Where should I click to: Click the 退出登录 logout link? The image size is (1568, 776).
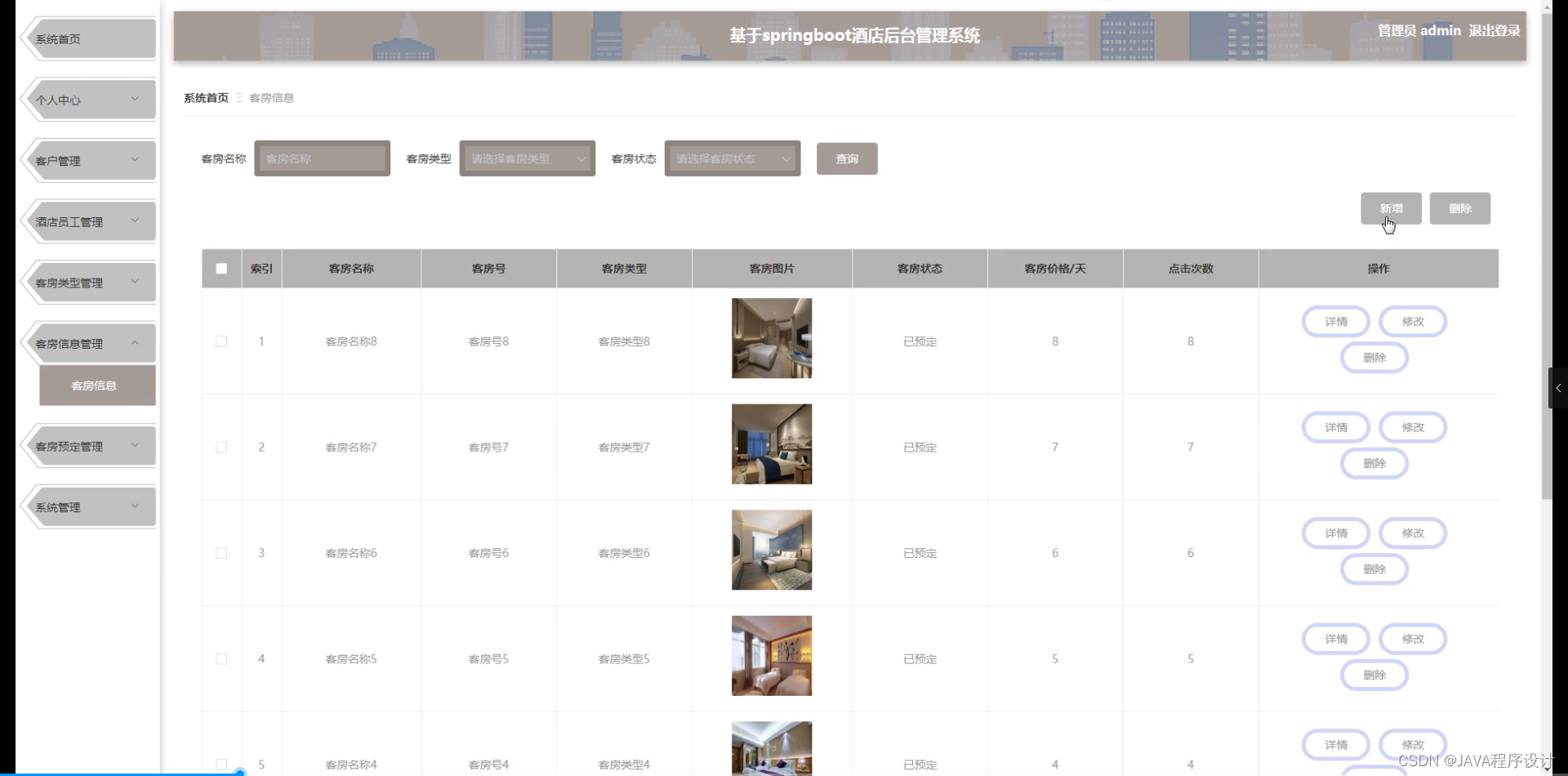pyautogui.click(x=1494, y=30)
